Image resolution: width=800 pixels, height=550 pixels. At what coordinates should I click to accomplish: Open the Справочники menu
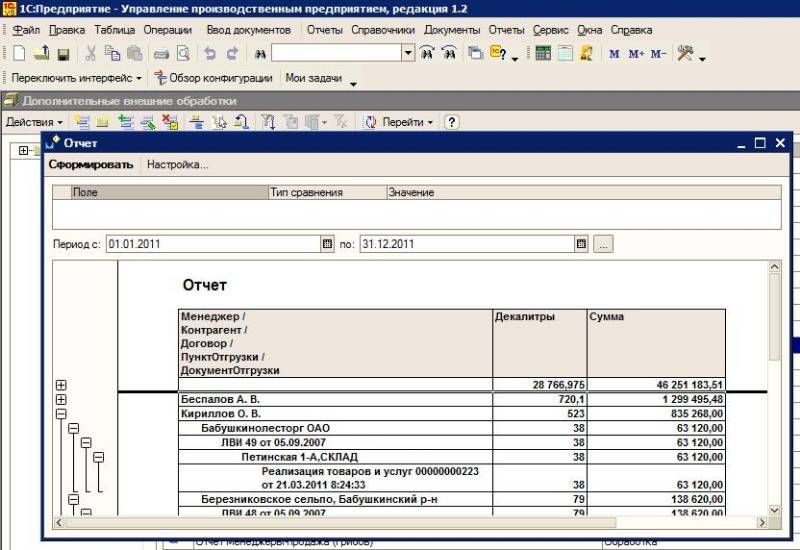[383, 30]
